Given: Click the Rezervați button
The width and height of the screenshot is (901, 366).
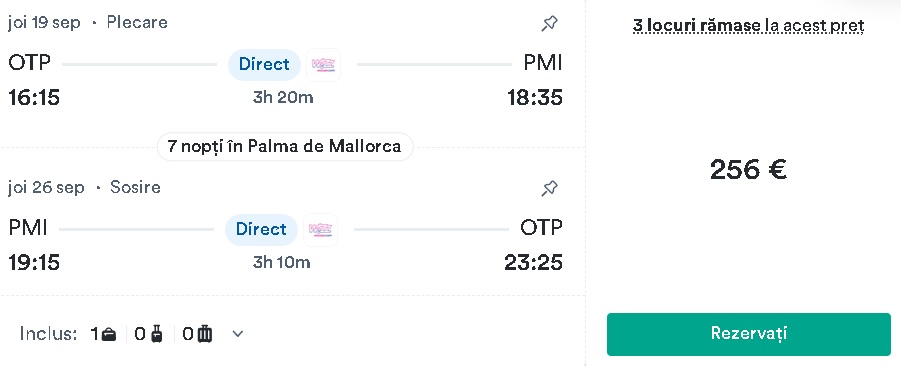Looking at the screenshot, I should (749, 334).
